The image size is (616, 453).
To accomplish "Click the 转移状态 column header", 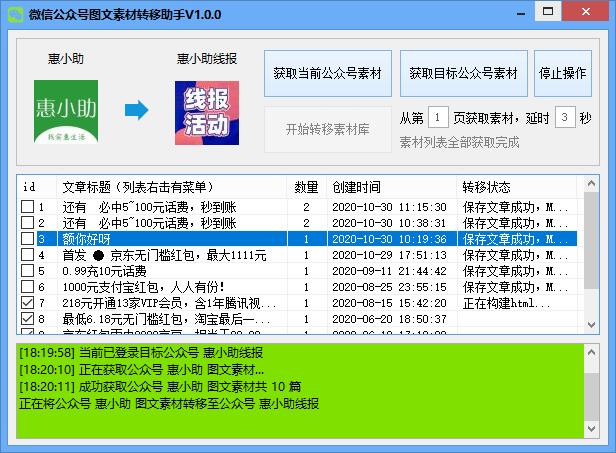I will 487,187.
